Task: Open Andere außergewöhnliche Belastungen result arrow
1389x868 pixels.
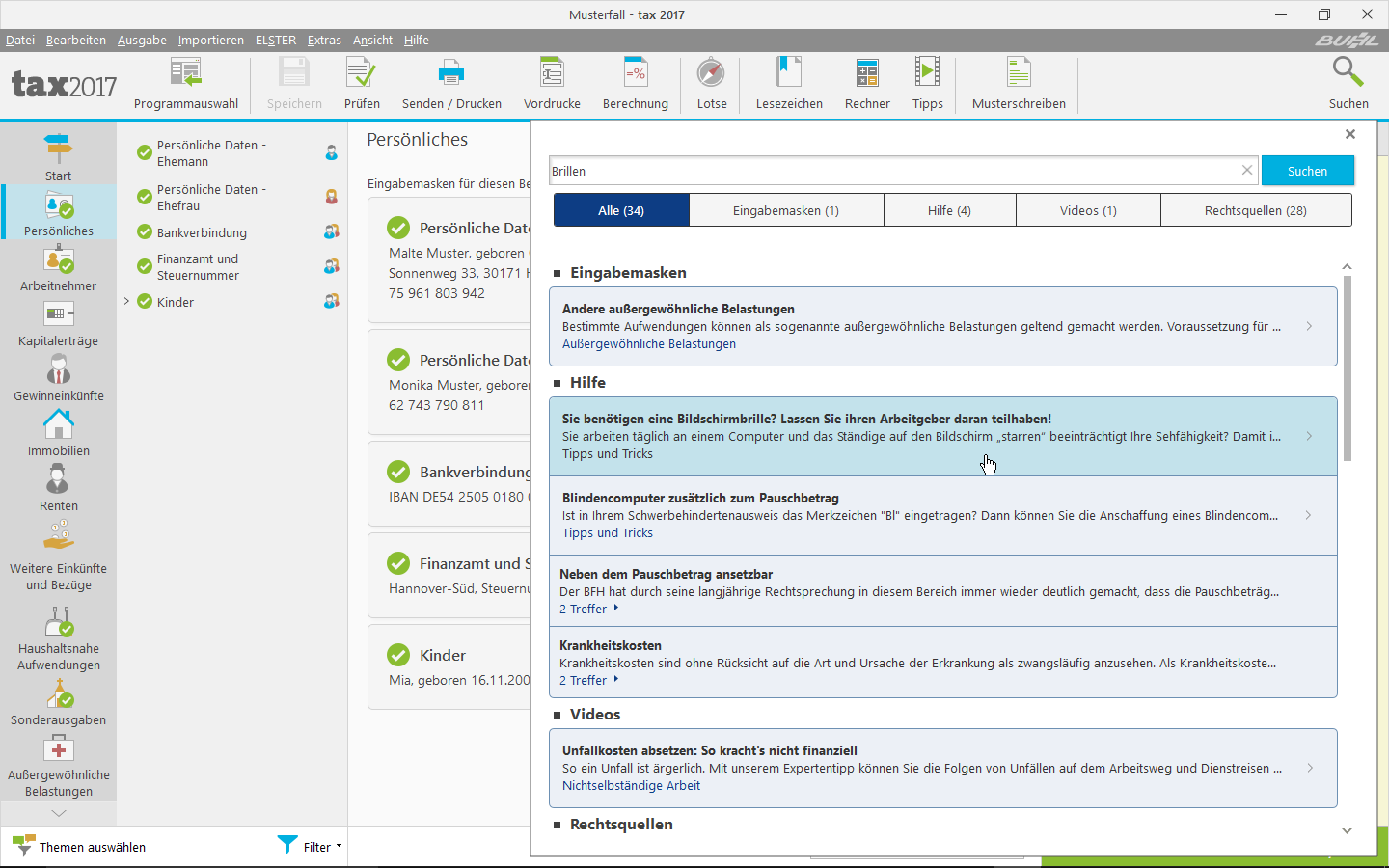Action: coord(1309,326)
